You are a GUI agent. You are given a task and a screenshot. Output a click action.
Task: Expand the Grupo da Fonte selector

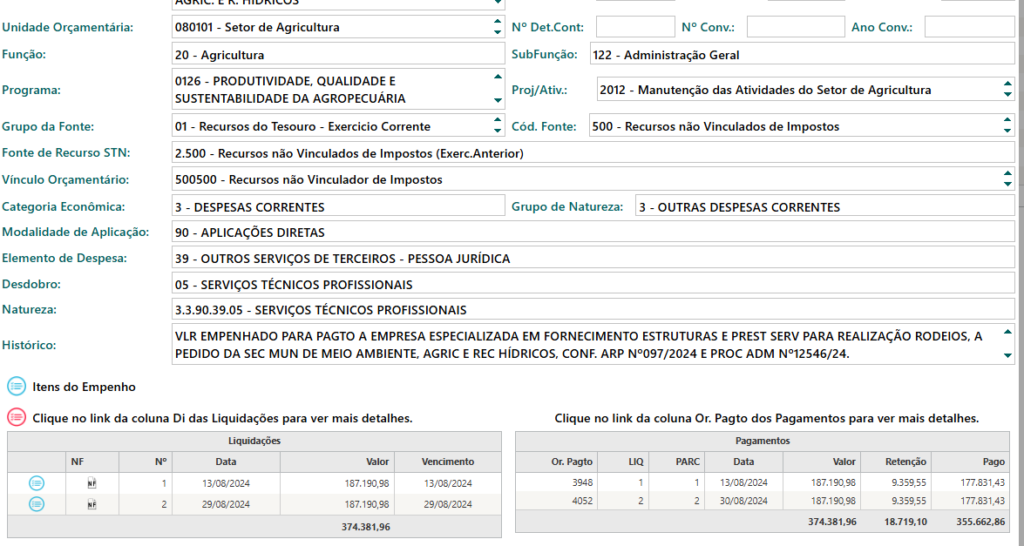click(498, 127)
